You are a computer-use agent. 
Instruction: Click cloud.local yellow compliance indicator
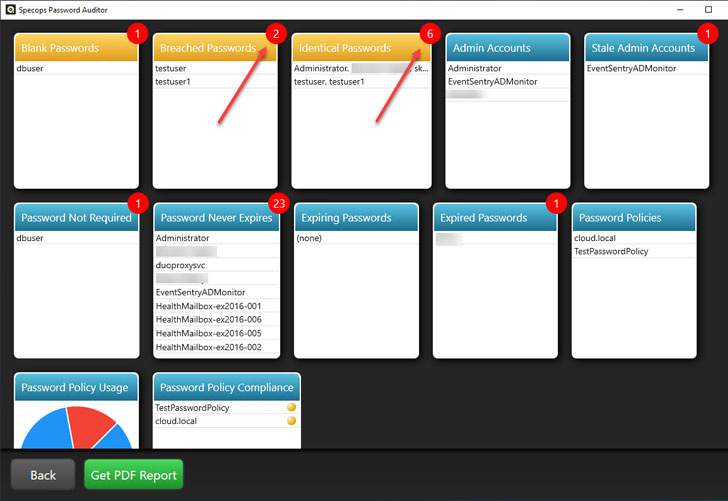pos(291,421)
